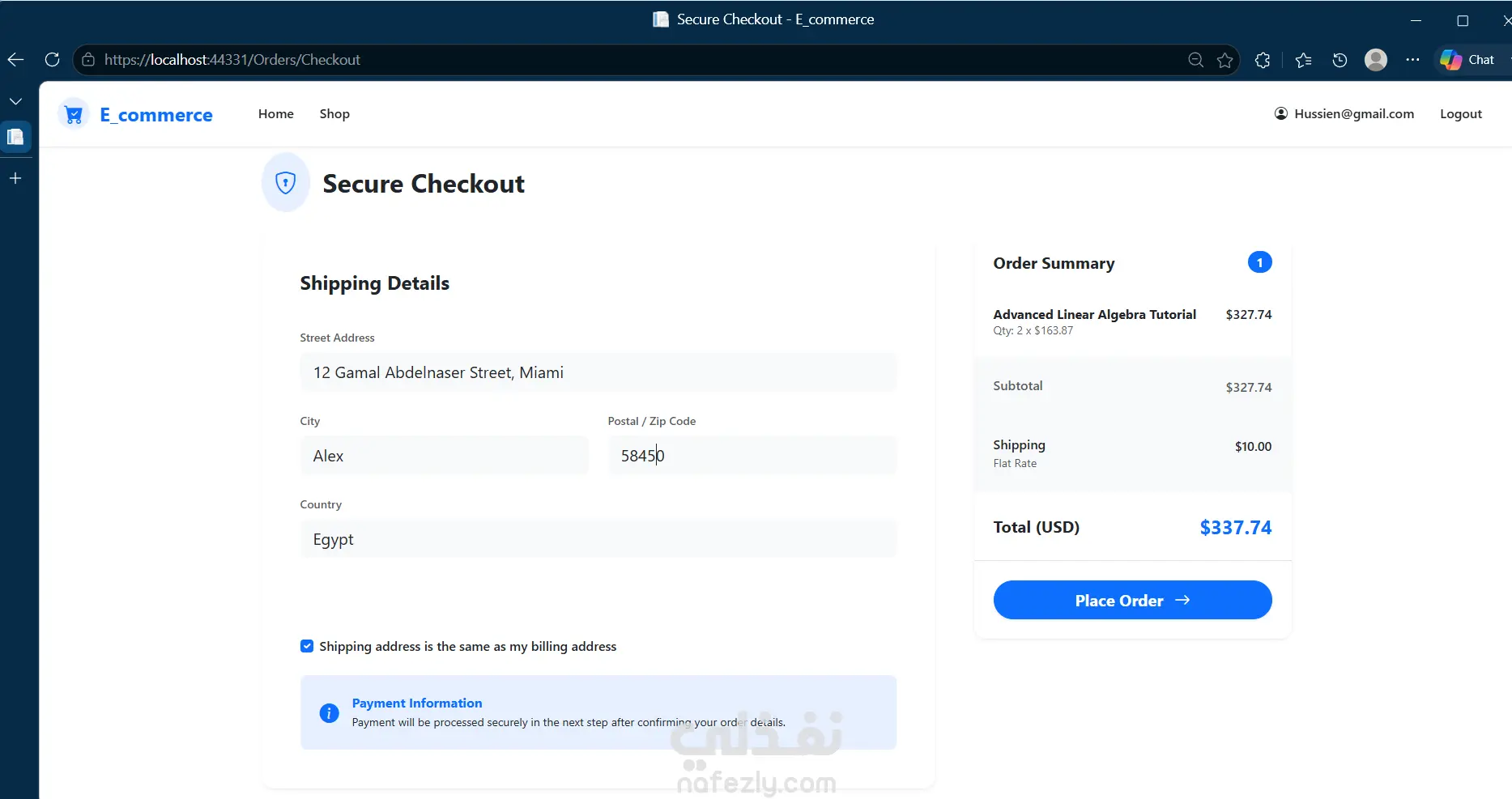1512x799 pixels.
Task: Click the Order Summary heading
Action: coord(1054,263)
